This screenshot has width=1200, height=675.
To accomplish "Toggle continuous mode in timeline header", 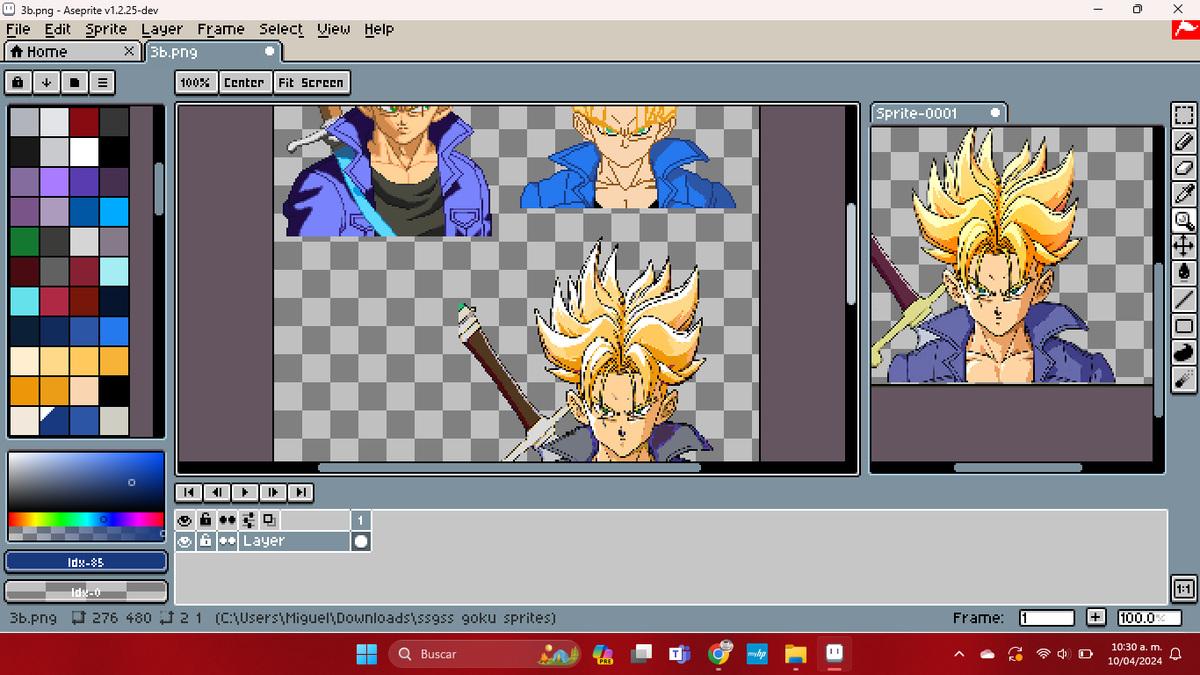I will point(227,520).
